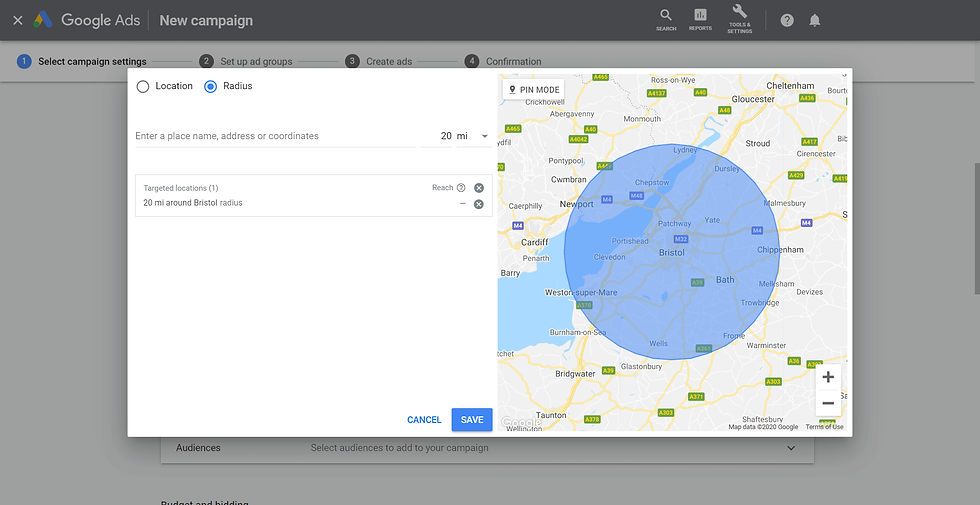
Task: Click the Gloucester label on the map
Action: tap(753, 99)
